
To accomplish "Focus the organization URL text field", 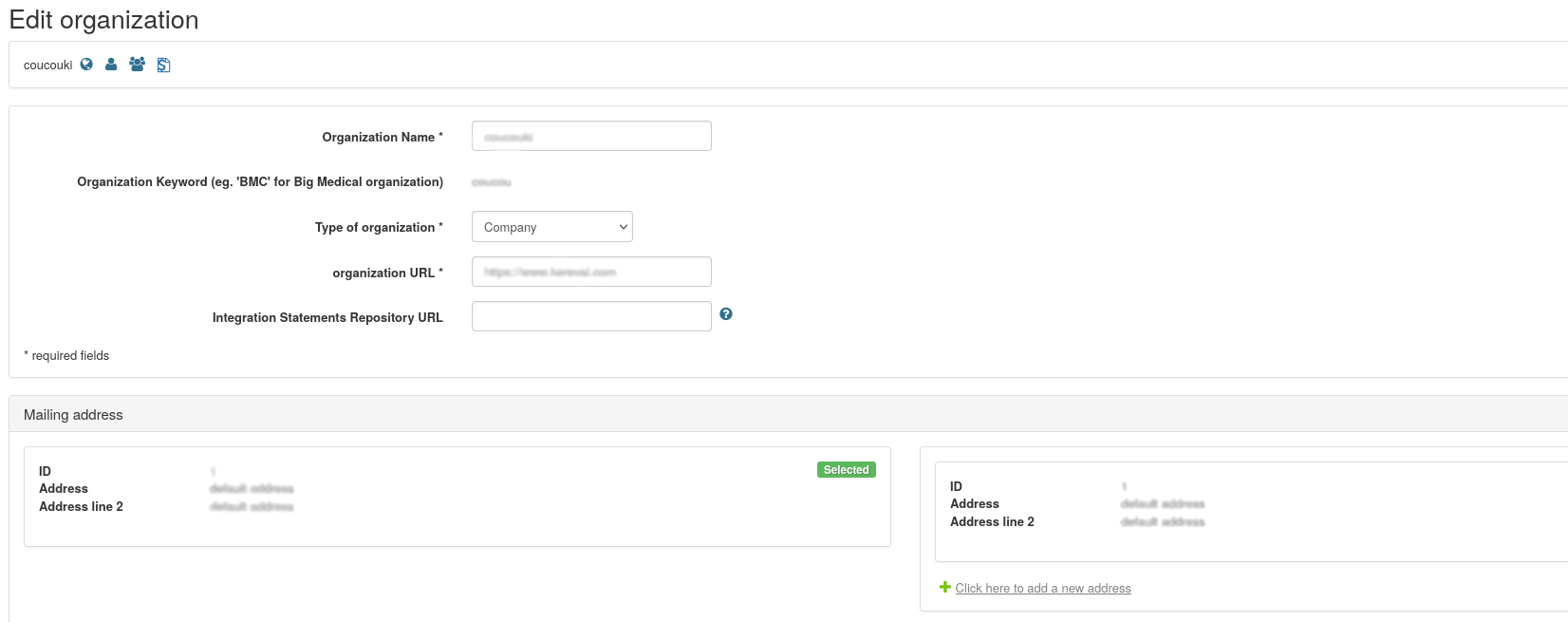I will coord(590,273).
